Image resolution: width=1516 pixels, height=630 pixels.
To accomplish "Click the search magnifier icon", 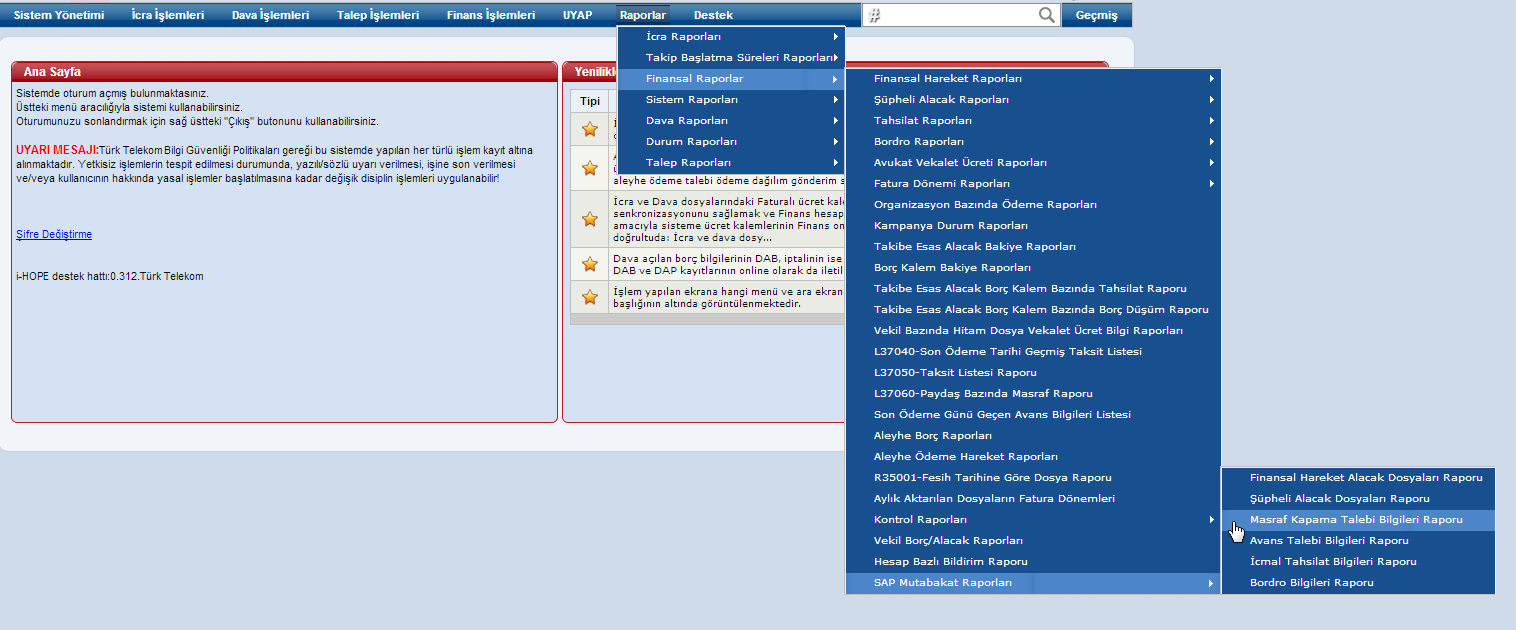I will (1047, 15).
